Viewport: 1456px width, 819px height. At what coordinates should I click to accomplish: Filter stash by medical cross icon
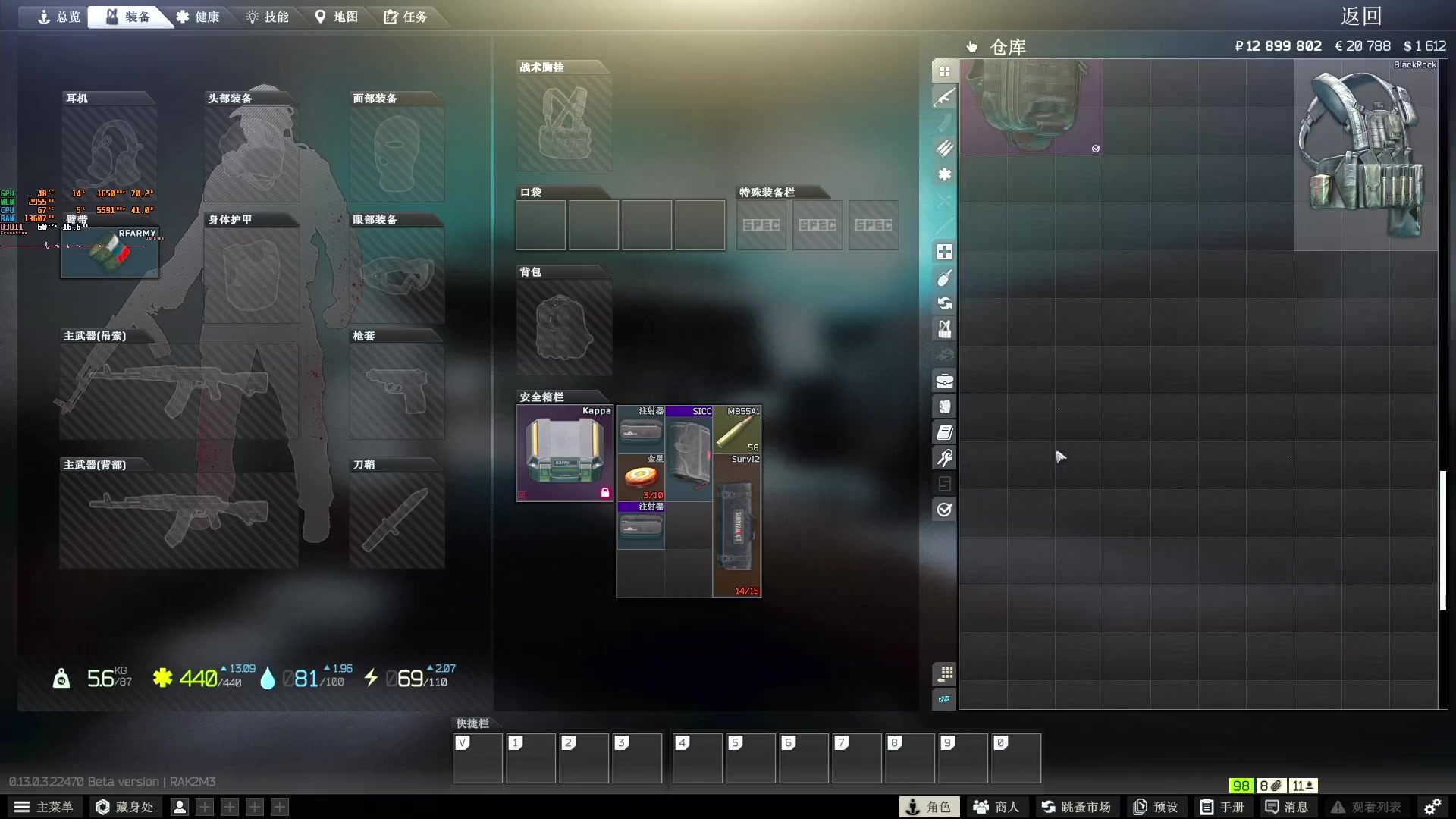click(944, 252)
